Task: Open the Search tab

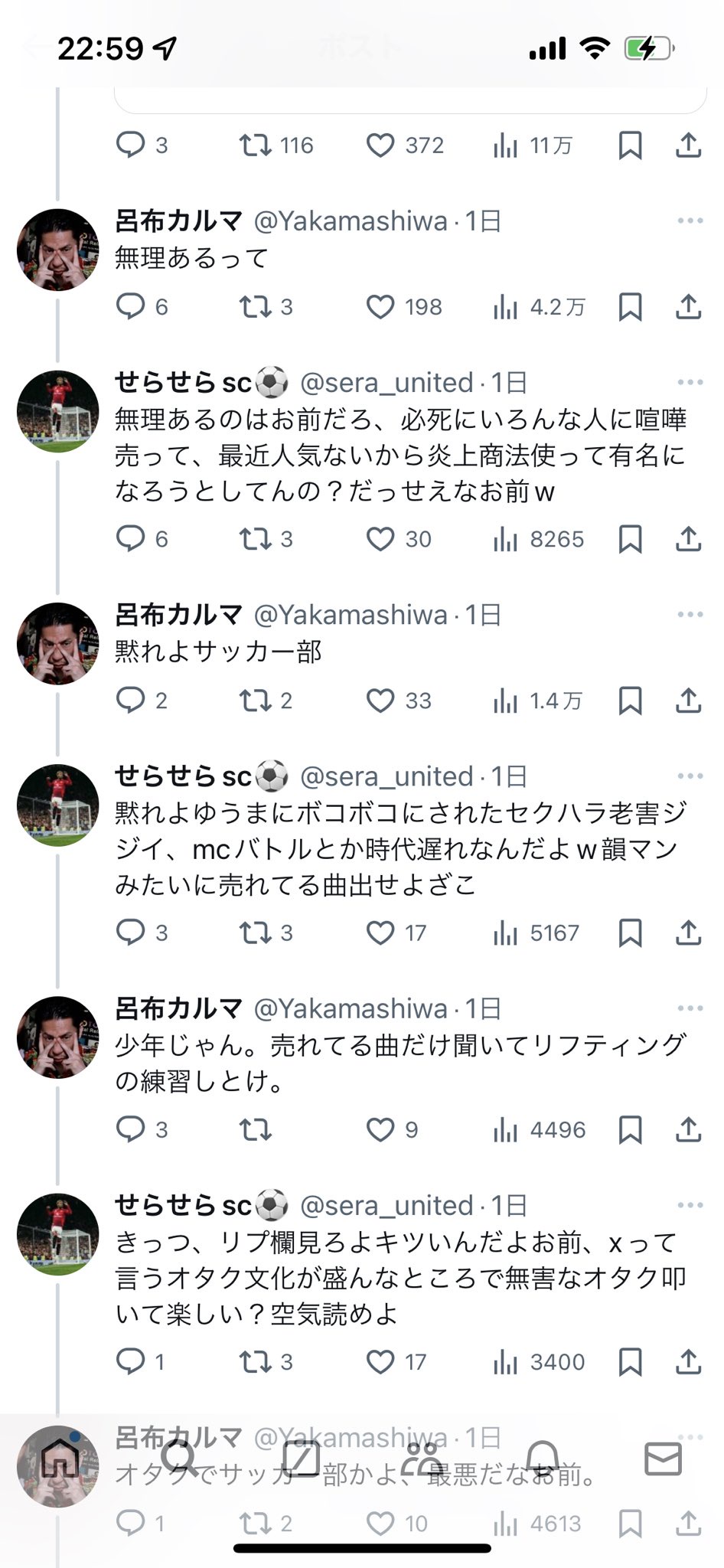Action: point(181,1459)
